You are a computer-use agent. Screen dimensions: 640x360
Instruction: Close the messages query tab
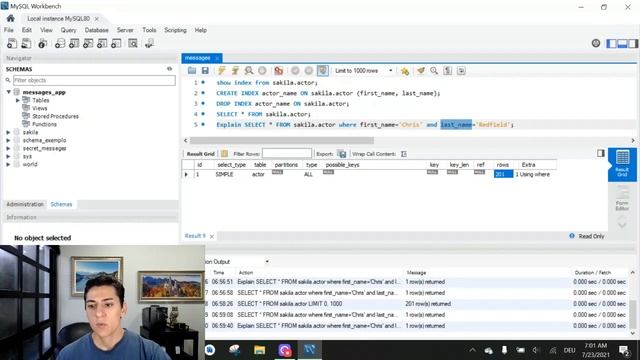point(217,58)
